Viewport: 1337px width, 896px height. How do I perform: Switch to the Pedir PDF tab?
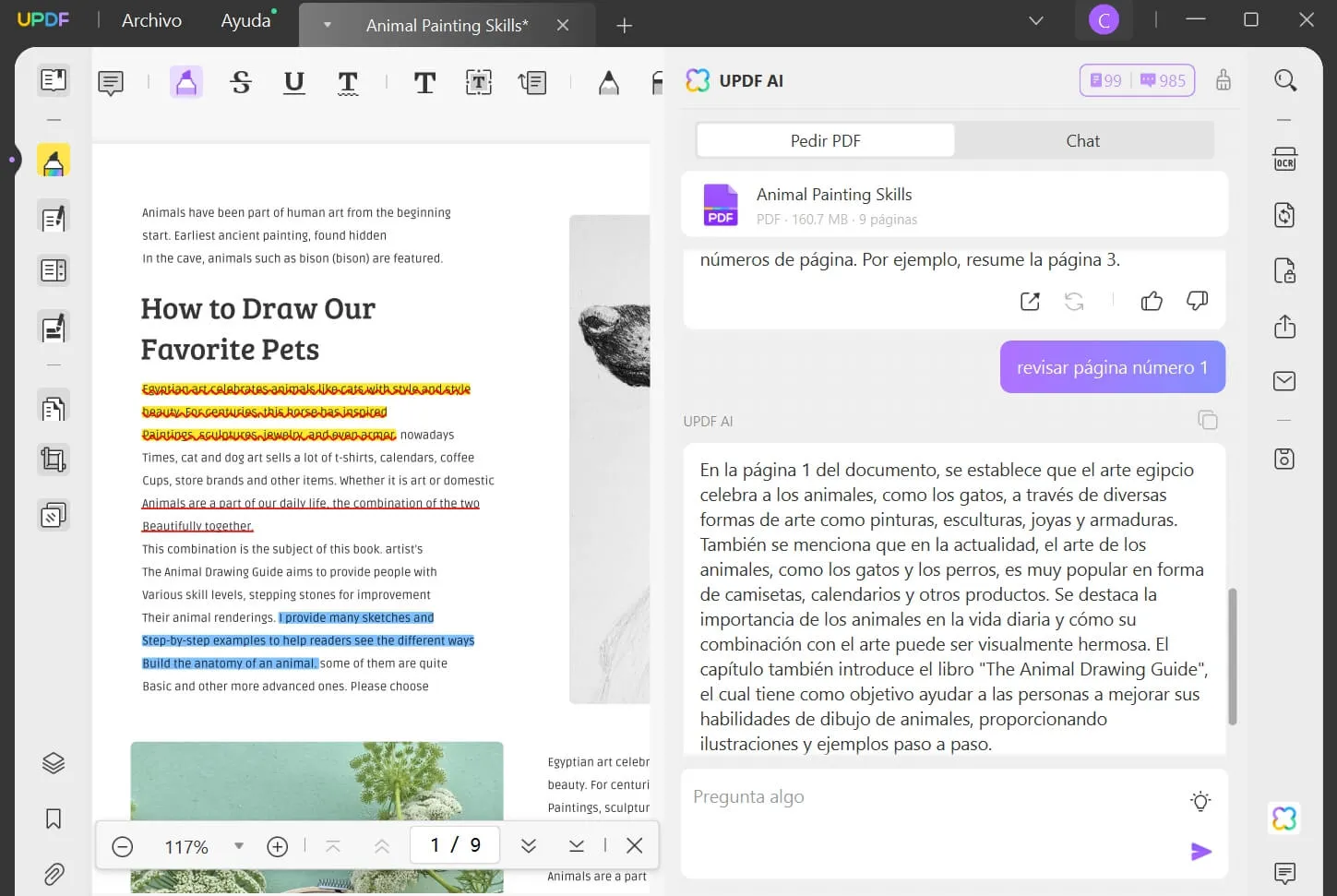[x=826, y=140]
